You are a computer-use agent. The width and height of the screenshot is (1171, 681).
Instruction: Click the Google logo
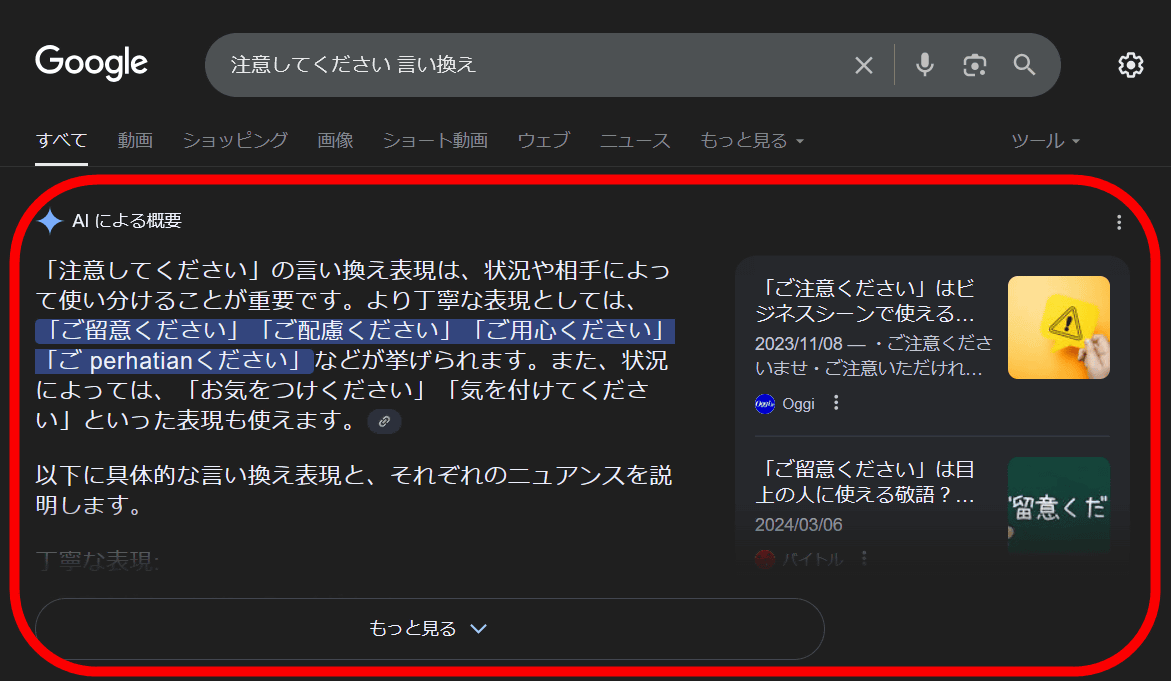tap(91, 63)
